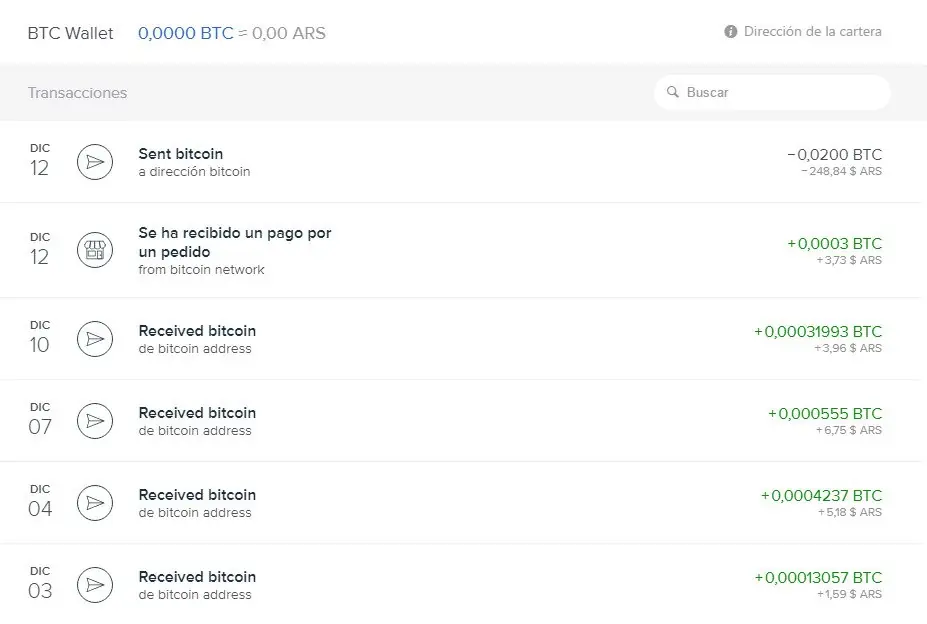
Task: Open the Se ha recibido un pago entry
Action: tap(235, 241)
